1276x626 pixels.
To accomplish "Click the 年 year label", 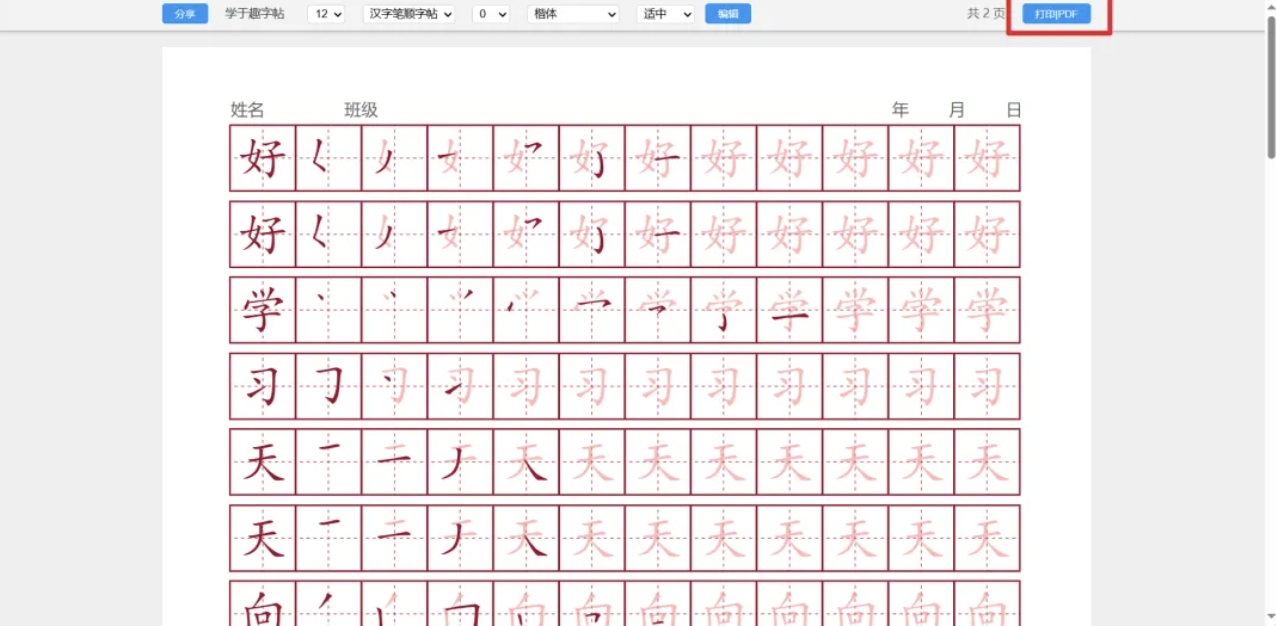I will point(900,110).
